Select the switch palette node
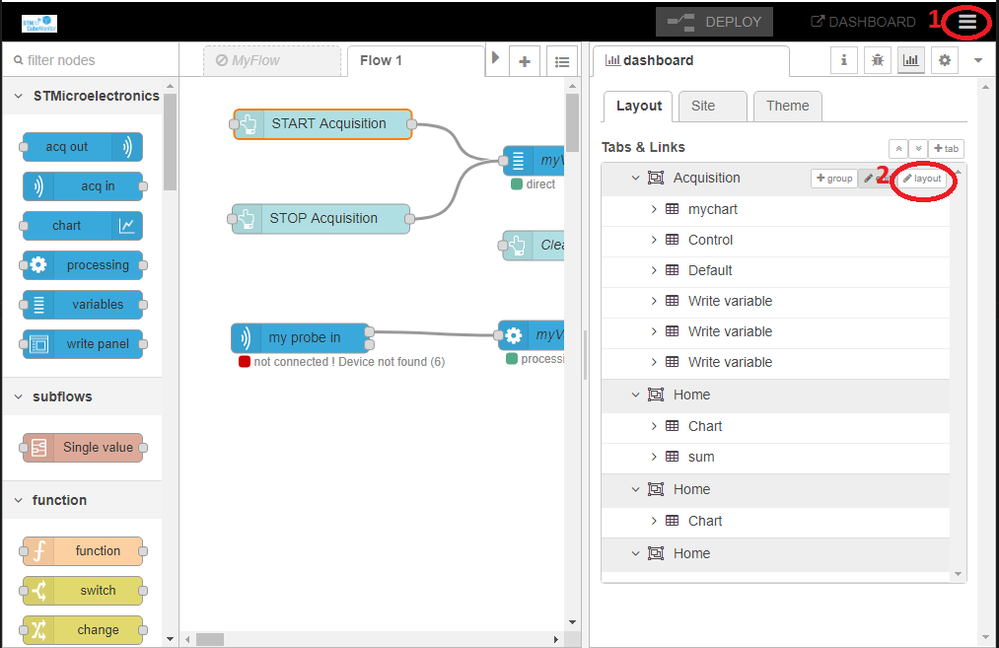Image resolution: width=999 pixels, height=648 pixels. click(x=82, y=591)
